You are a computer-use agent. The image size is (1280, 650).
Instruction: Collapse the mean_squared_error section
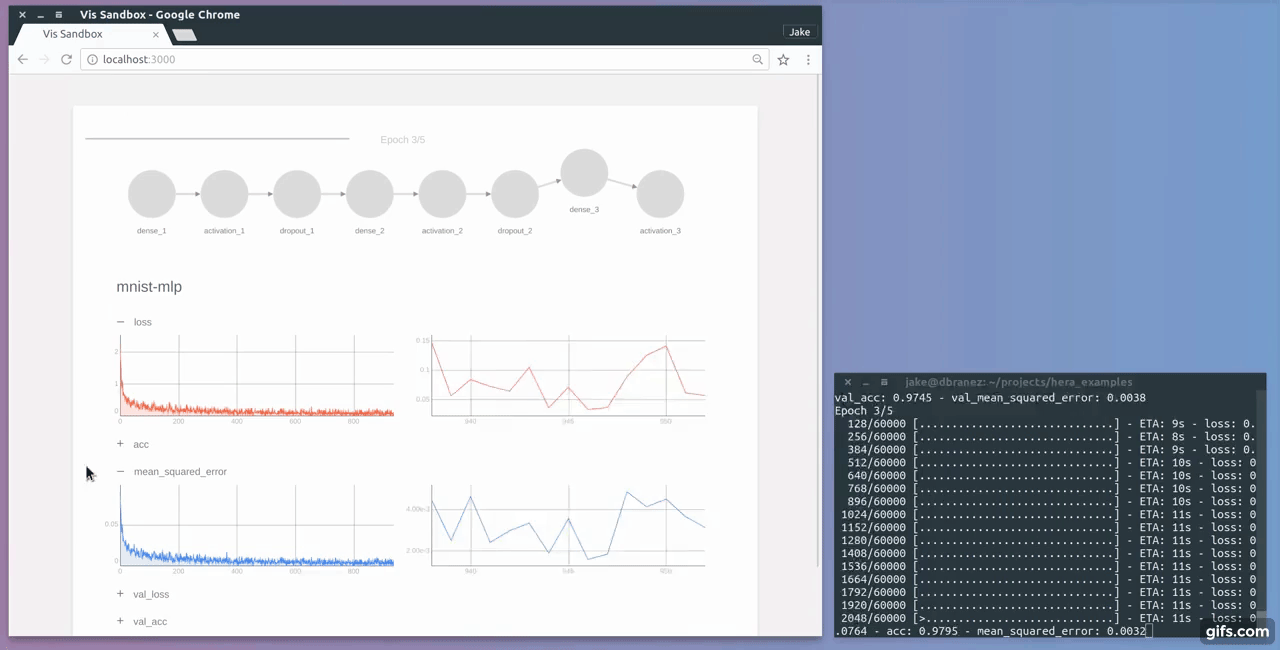point(121,471)
